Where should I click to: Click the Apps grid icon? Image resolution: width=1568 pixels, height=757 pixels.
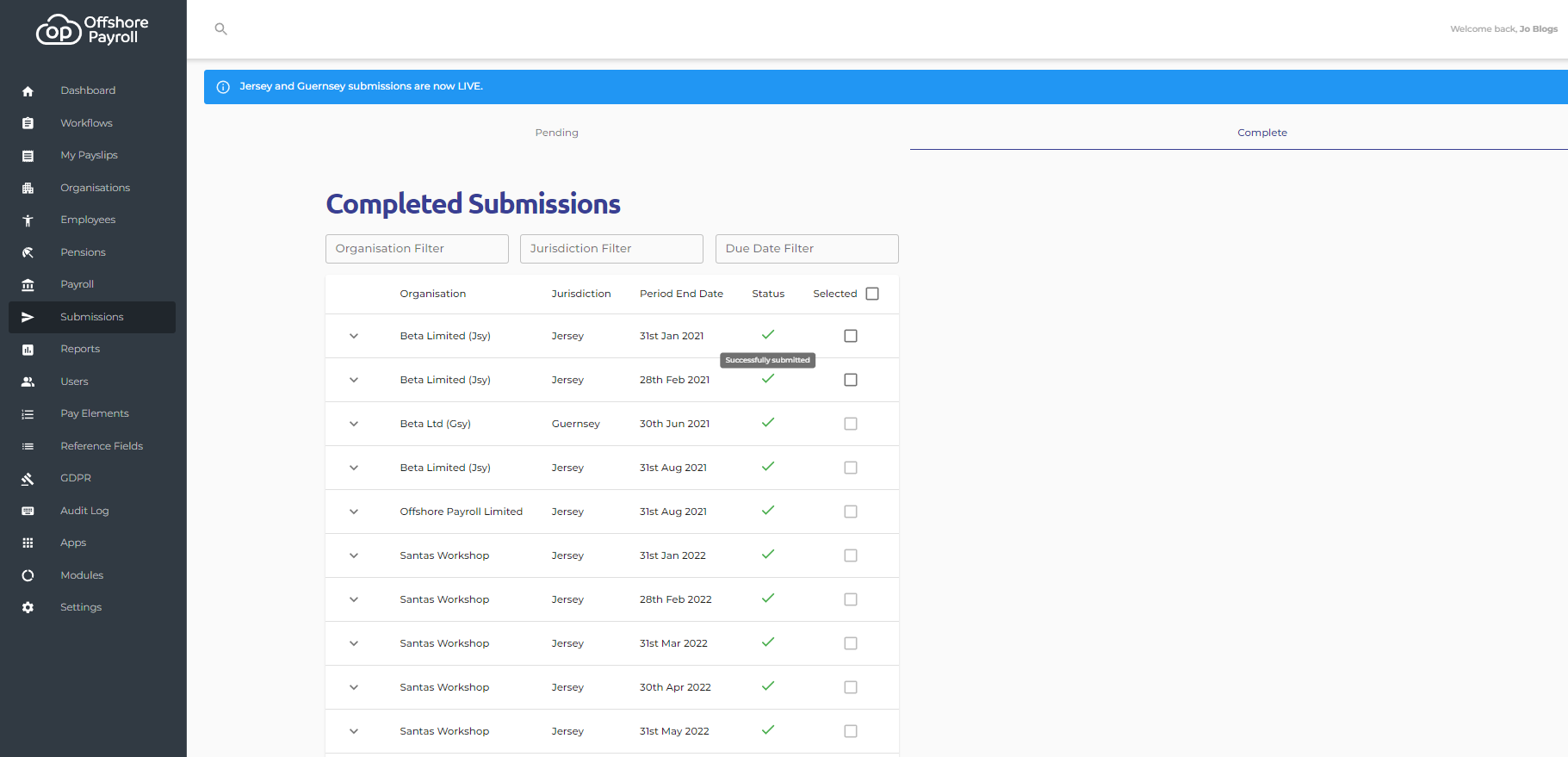tap(28, 543)
